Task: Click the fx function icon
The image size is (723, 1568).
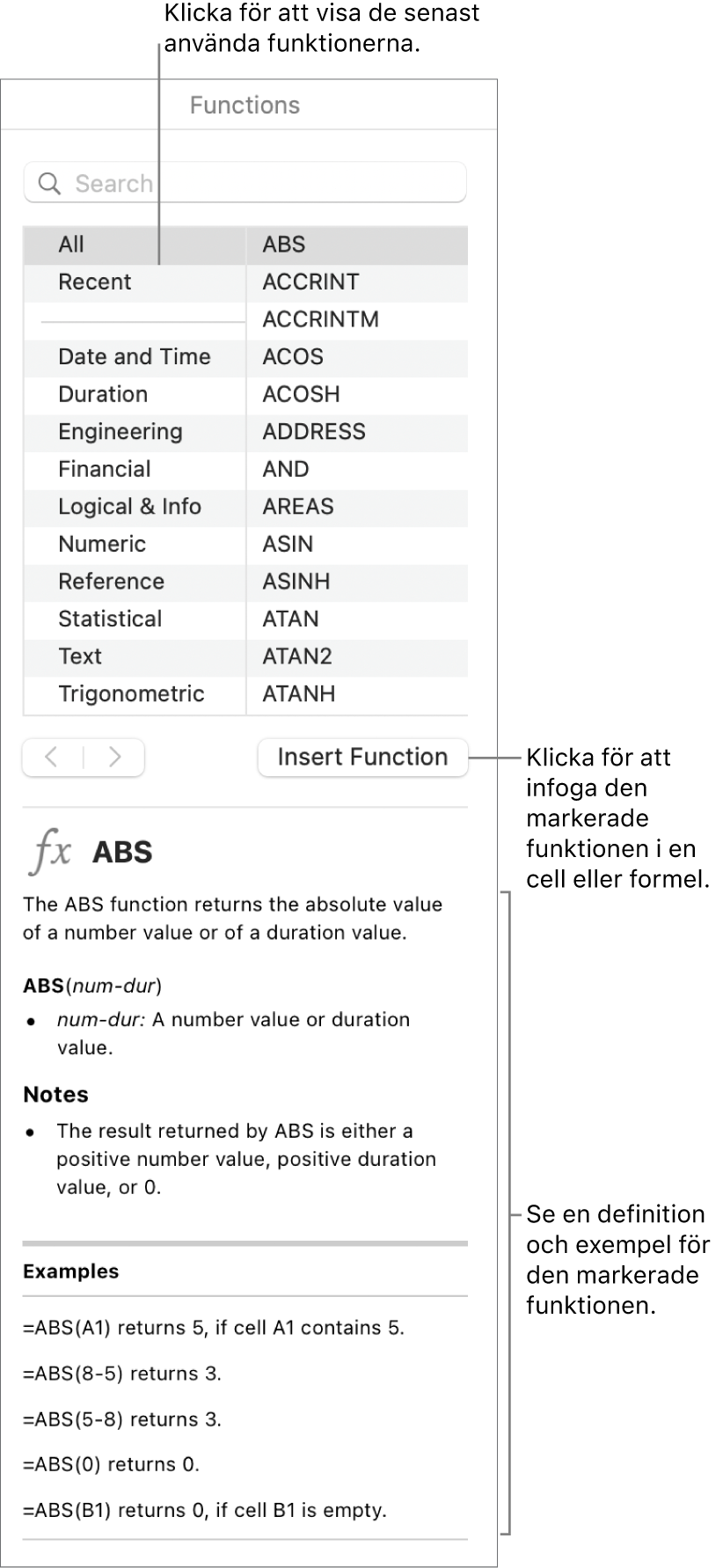Action: tap(51, 852)
